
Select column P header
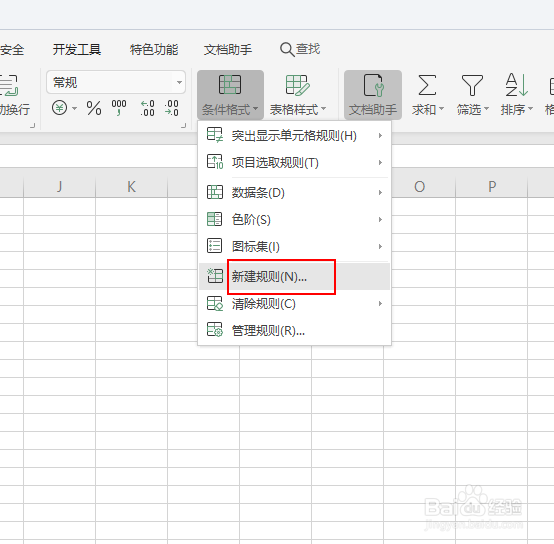click(492, 187)
